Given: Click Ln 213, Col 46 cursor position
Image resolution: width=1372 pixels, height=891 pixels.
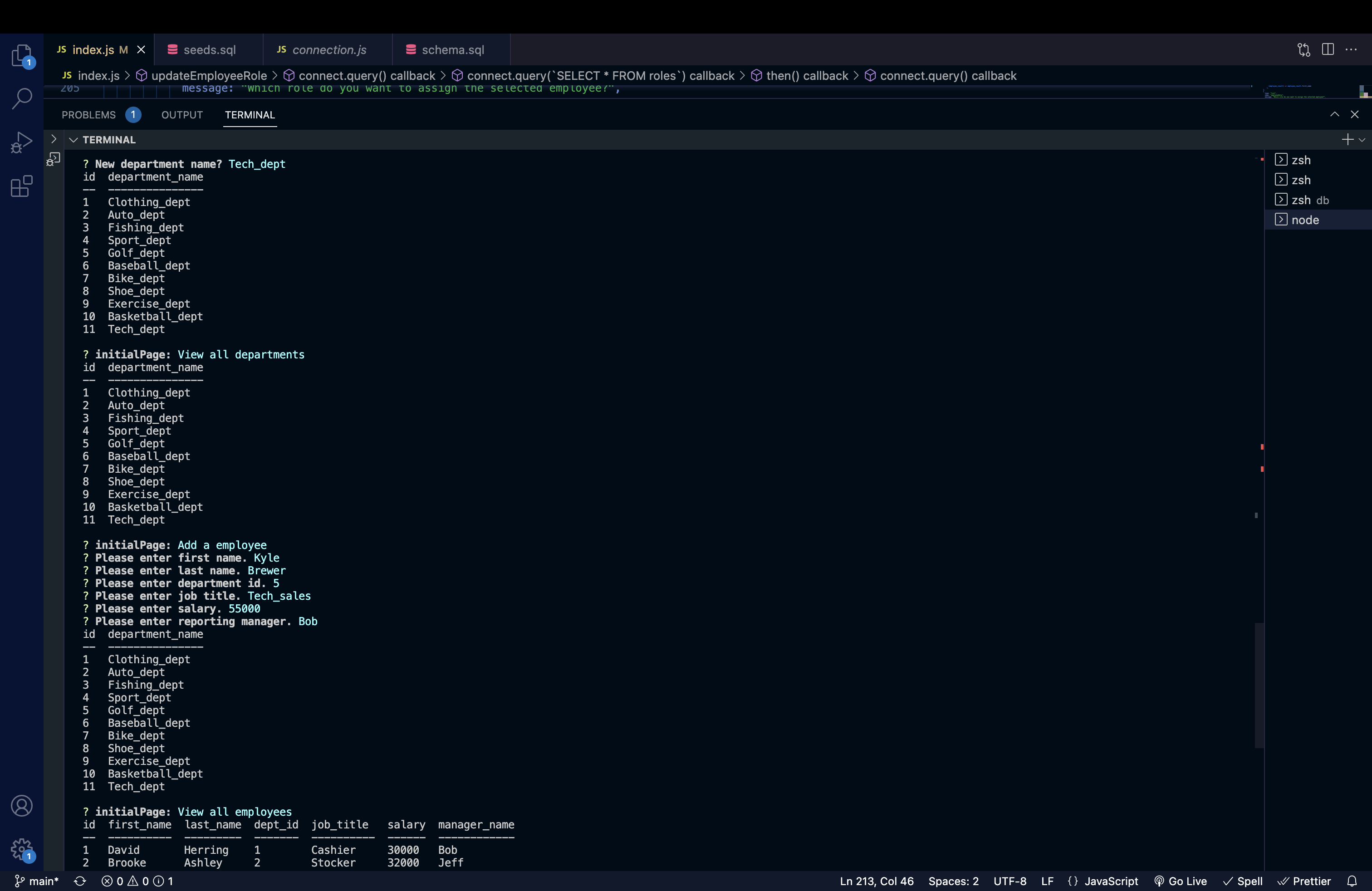Looking at the screenshot, I should (x=876, y=881).
